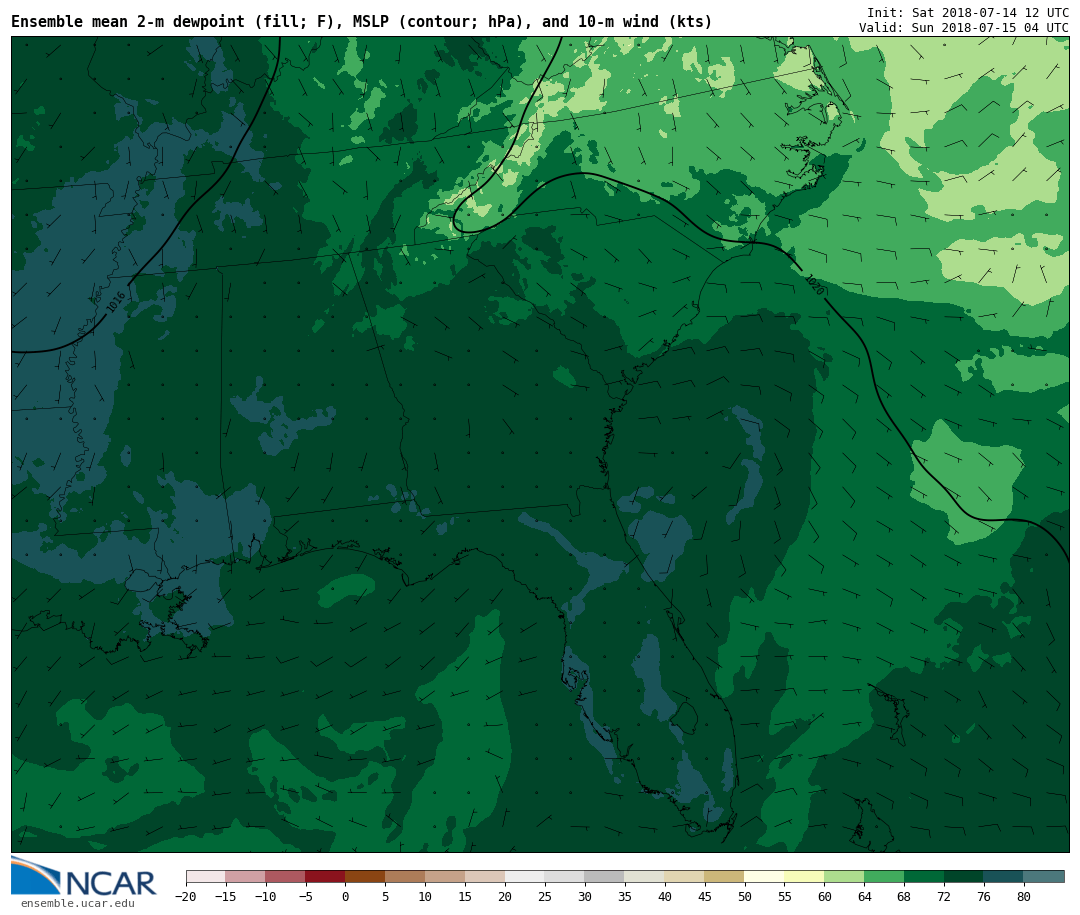
Task: Click the NCAR logo
Action: (84, 876)
